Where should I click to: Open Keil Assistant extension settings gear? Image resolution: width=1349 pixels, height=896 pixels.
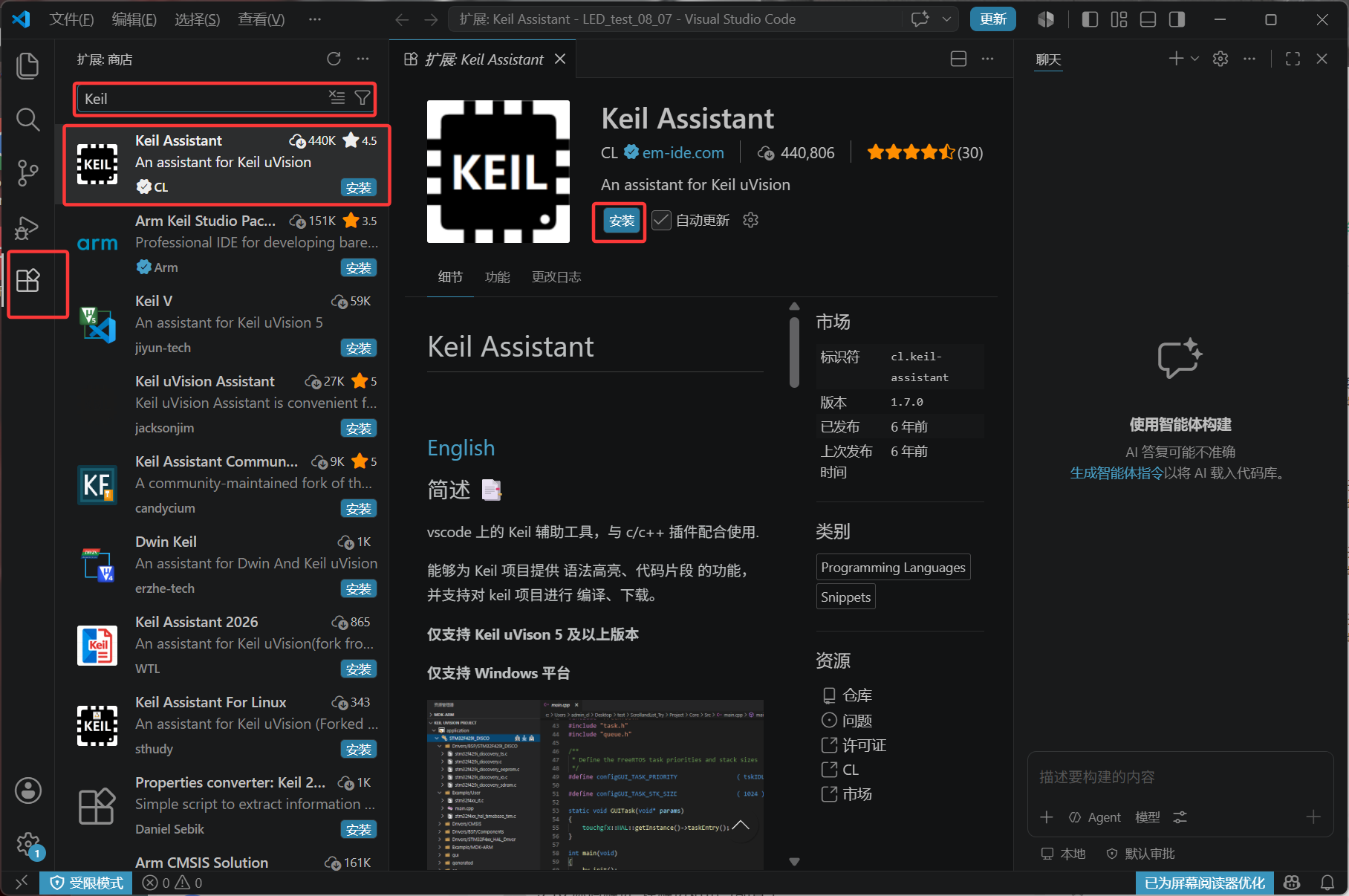[751, 220]
